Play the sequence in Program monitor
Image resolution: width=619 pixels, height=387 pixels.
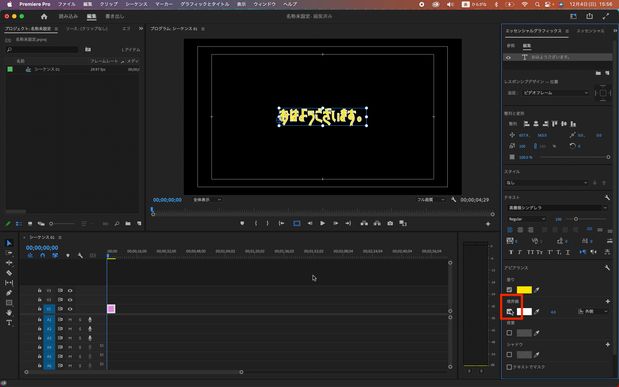point(323,224)
